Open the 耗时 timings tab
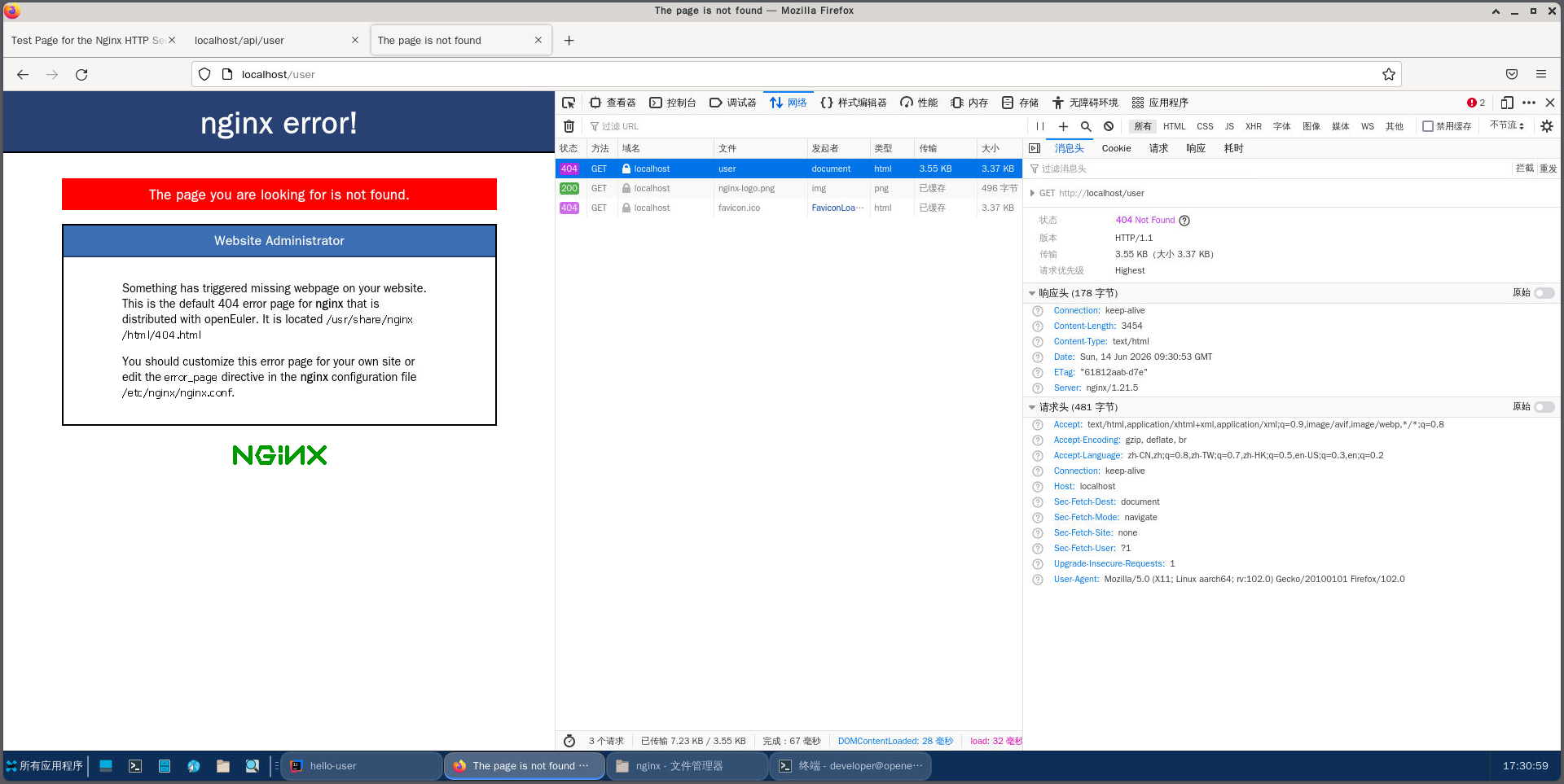The width and height of the screenshot is (1564, 784). click(x=1233, y=148)
